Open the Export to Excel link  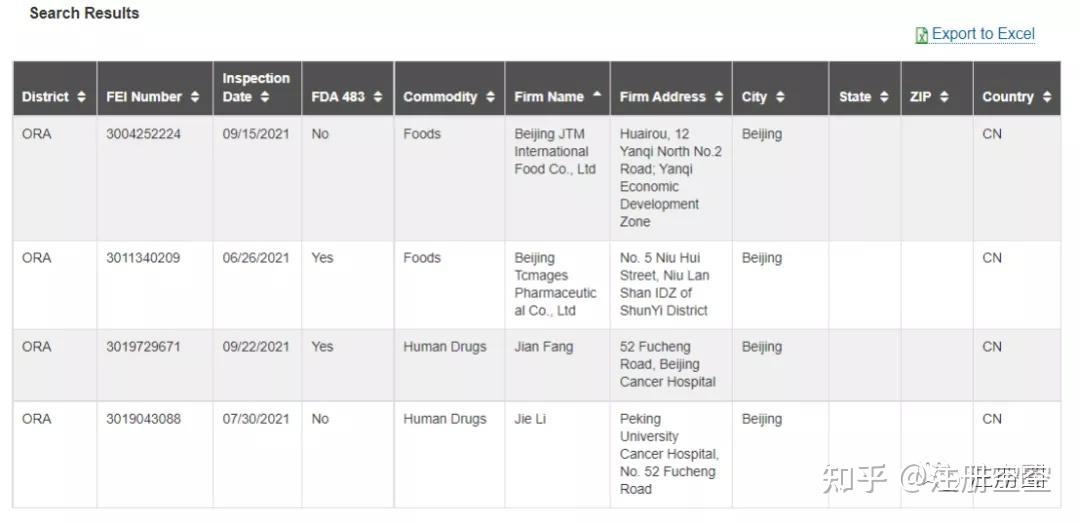(983, 34)
